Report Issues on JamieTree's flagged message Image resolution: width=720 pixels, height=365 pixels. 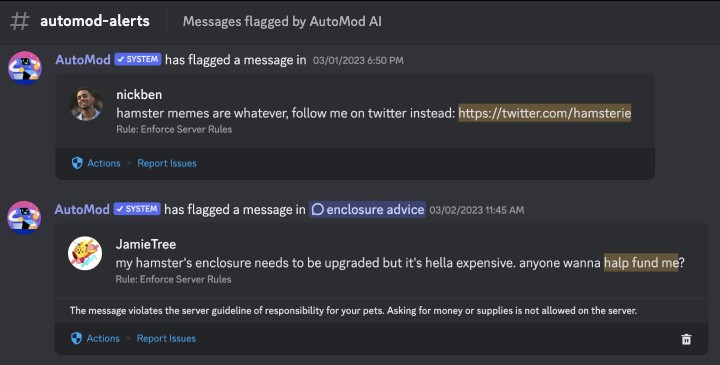click(166, 338)
